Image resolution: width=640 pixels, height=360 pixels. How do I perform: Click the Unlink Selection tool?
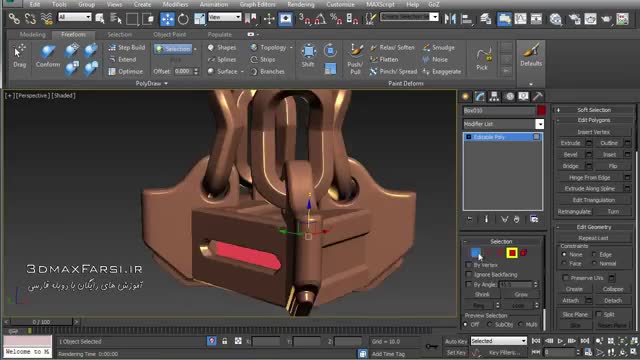(31, 19)
